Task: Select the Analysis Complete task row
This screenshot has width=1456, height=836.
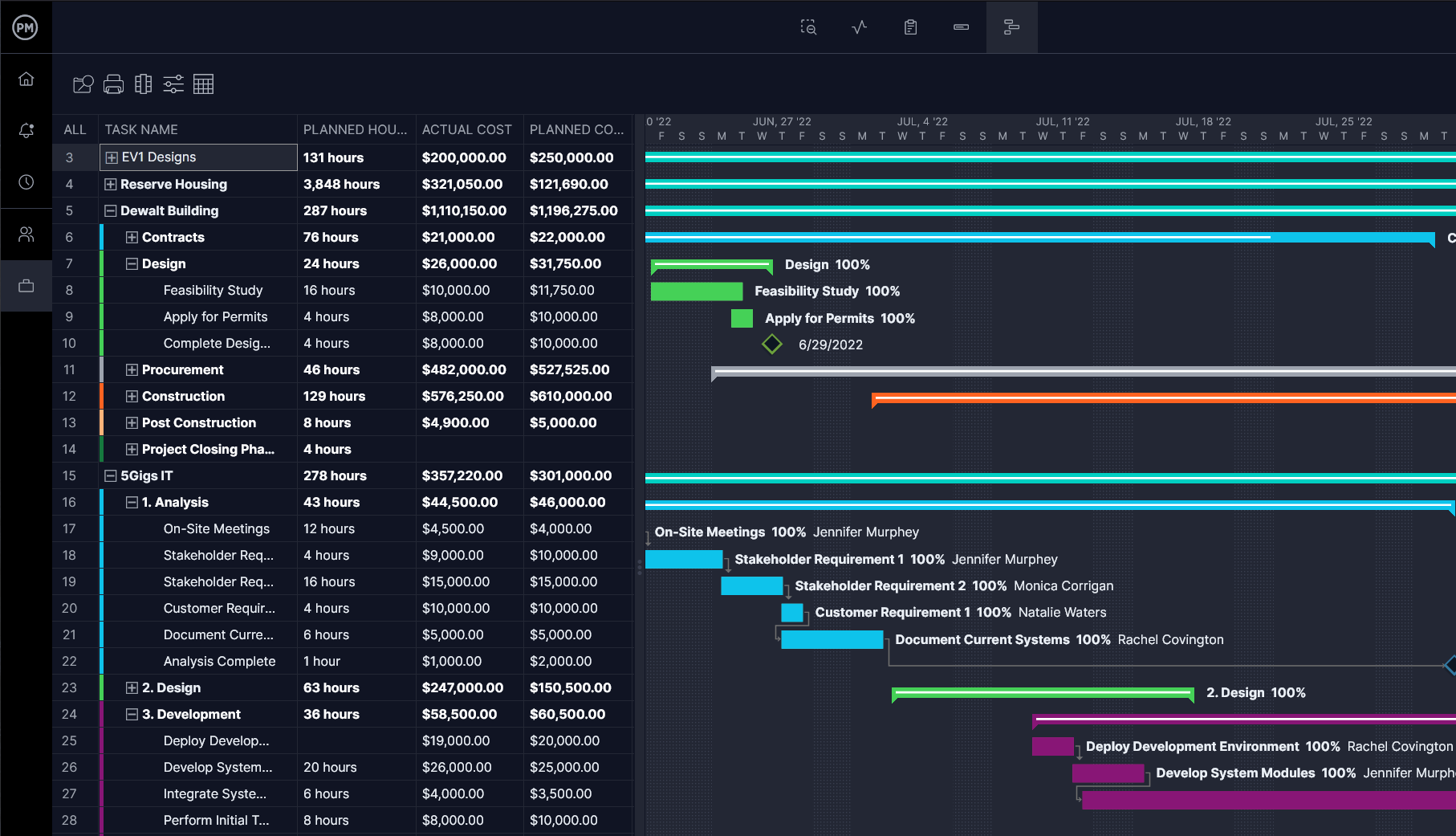Action: coord(219,662)
